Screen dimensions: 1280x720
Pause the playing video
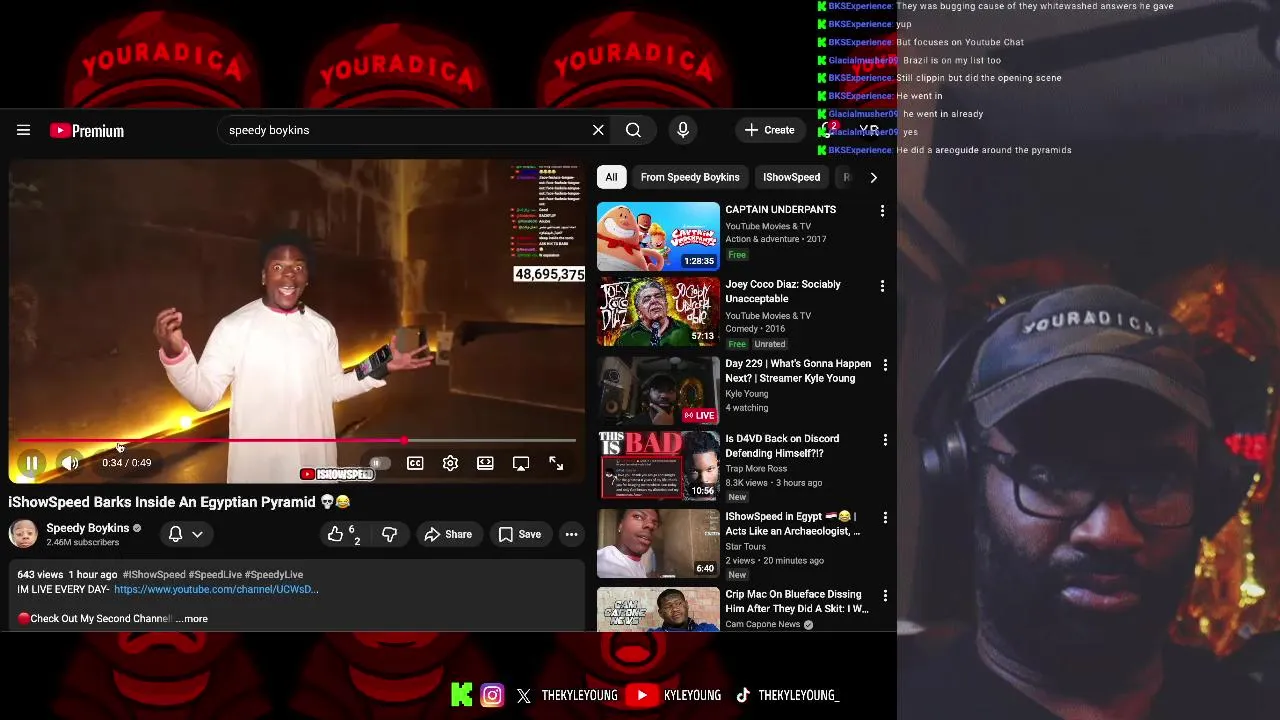(x=31, y=463)
